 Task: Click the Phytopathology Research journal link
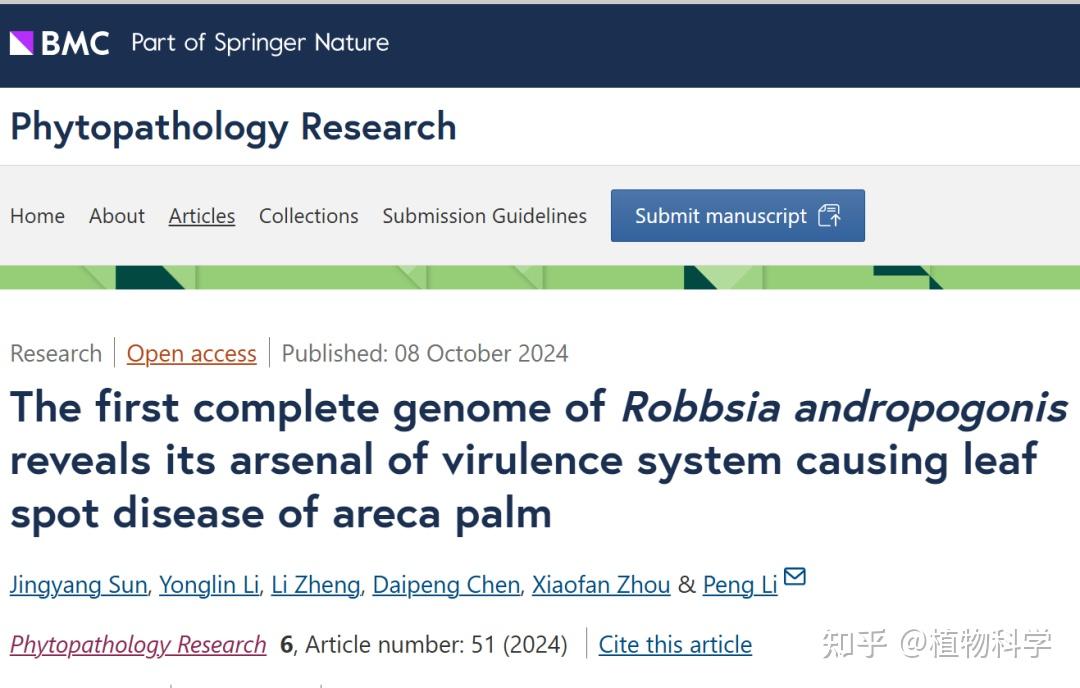coord(137,645)
